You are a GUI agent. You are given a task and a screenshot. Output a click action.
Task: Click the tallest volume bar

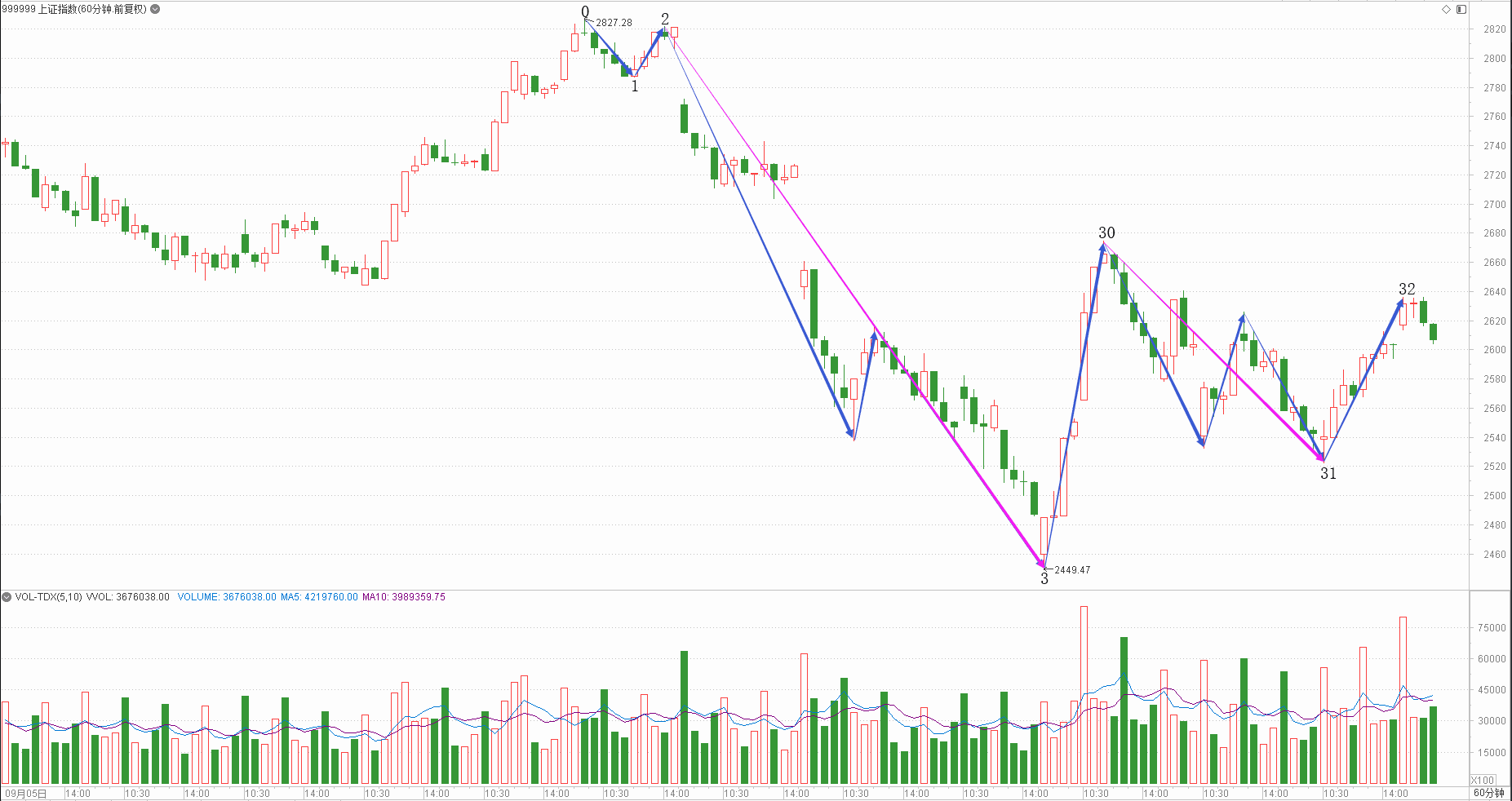coord(1084,695)
